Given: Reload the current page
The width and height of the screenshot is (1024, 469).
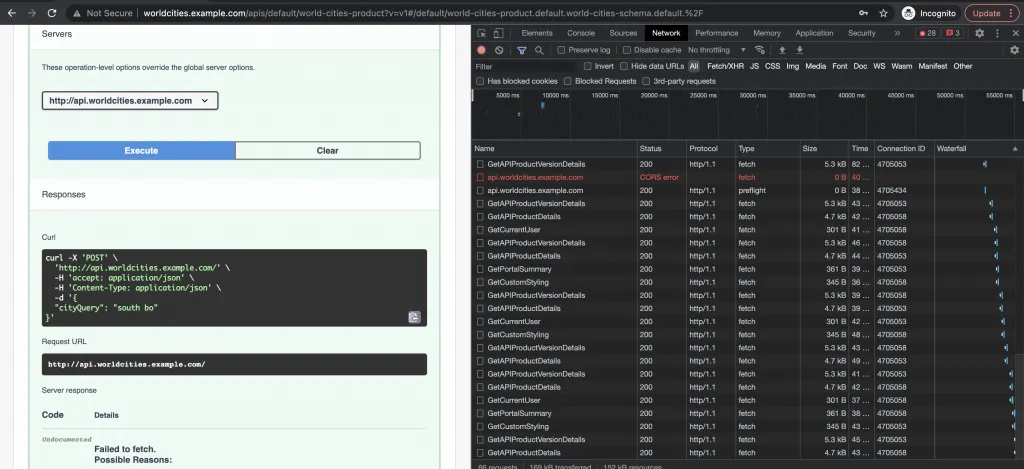Looking at the screenshot, I should 52,13.
